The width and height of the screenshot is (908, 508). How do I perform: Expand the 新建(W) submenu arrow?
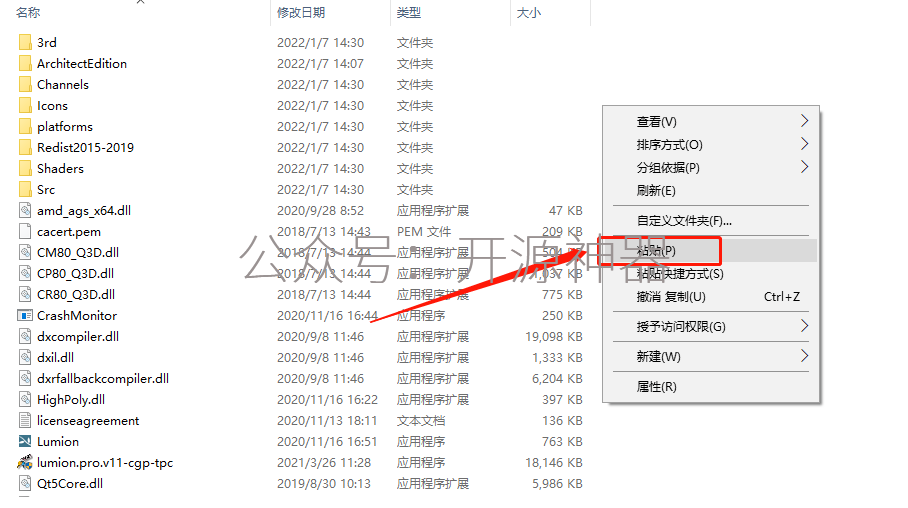click(804, 356)
